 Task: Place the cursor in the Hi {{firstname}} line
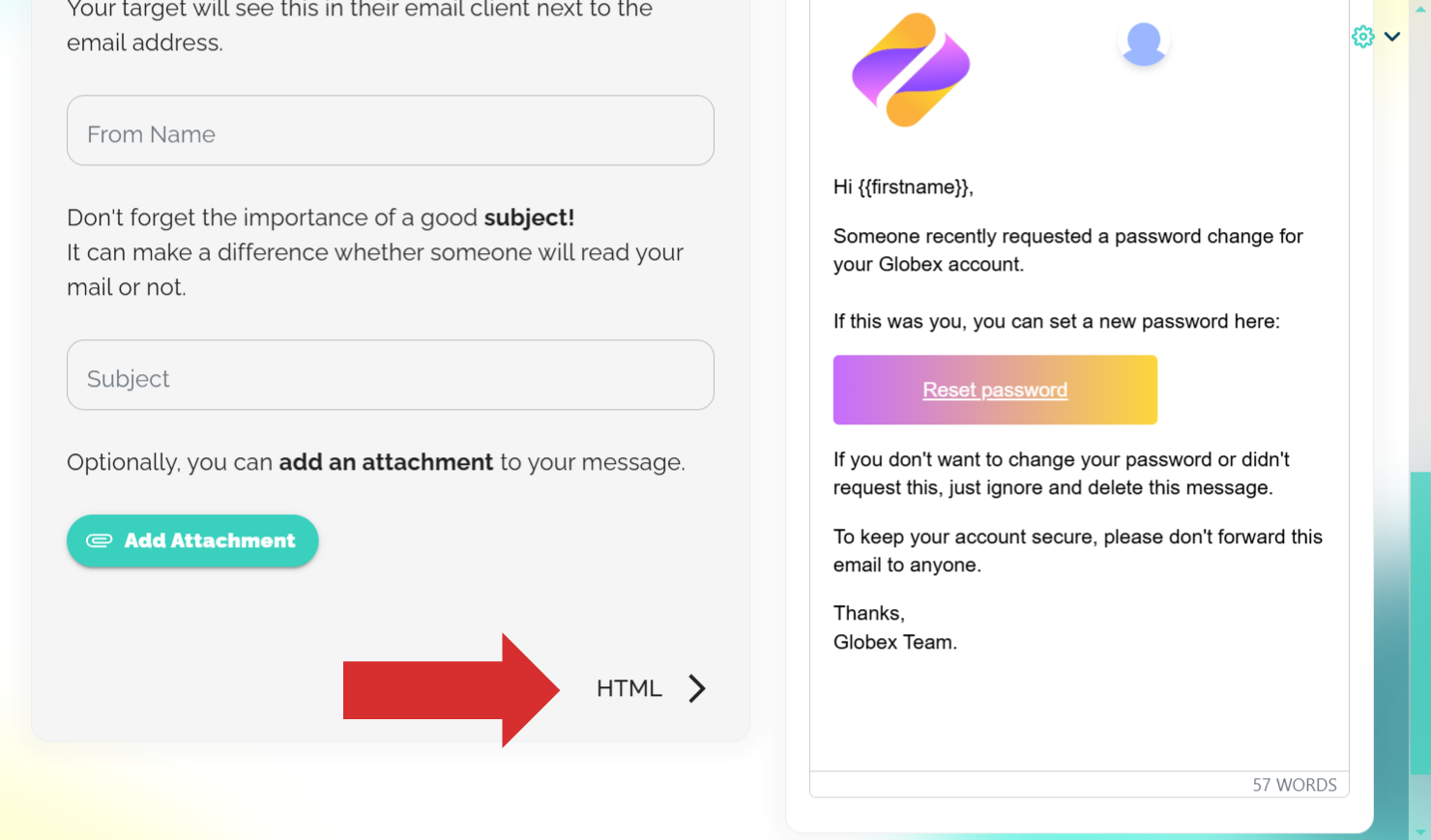click(x=903, y=188)
